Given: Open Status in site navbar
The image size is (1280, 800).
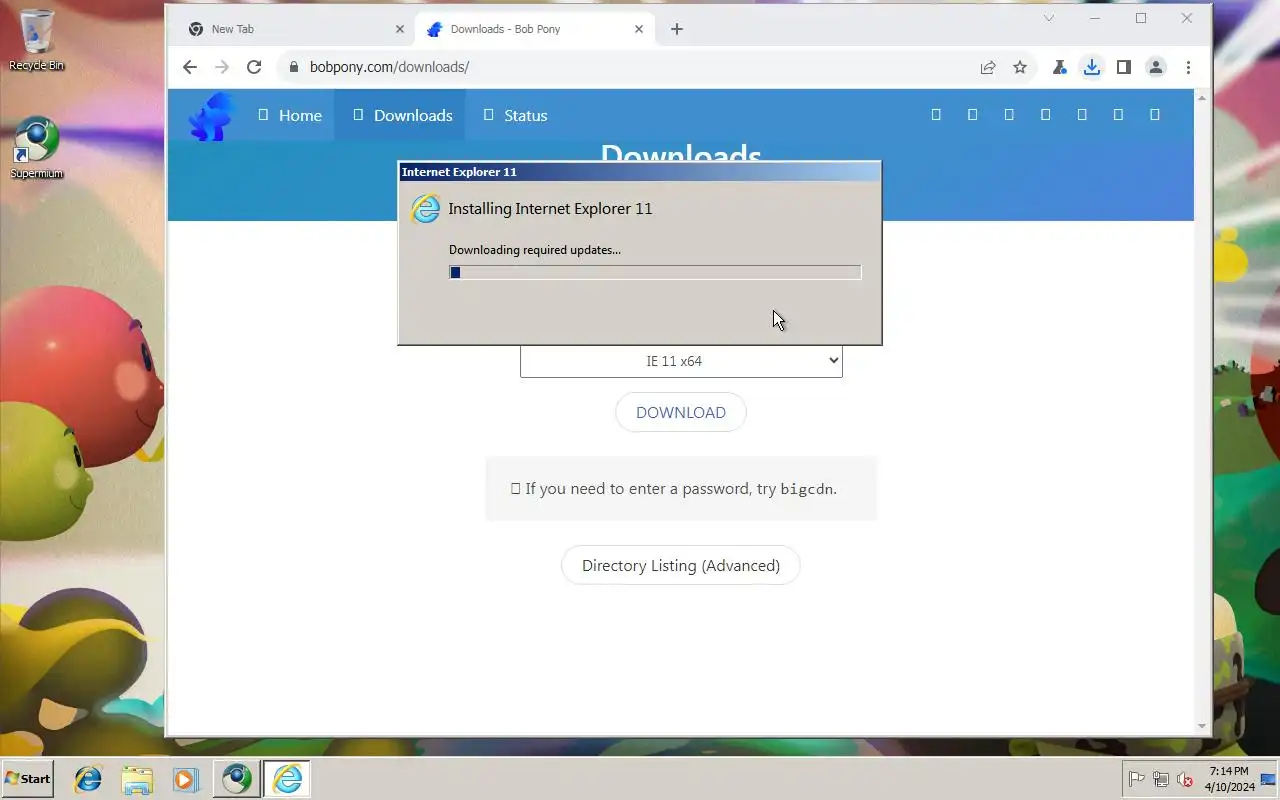Looking at the screenshot, I should [x=515, y=115].
